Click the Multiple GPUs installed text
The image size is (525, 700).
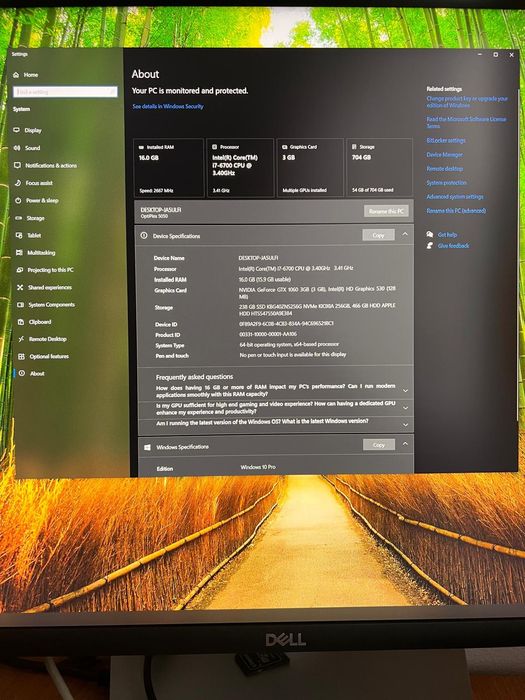[304, 190]
